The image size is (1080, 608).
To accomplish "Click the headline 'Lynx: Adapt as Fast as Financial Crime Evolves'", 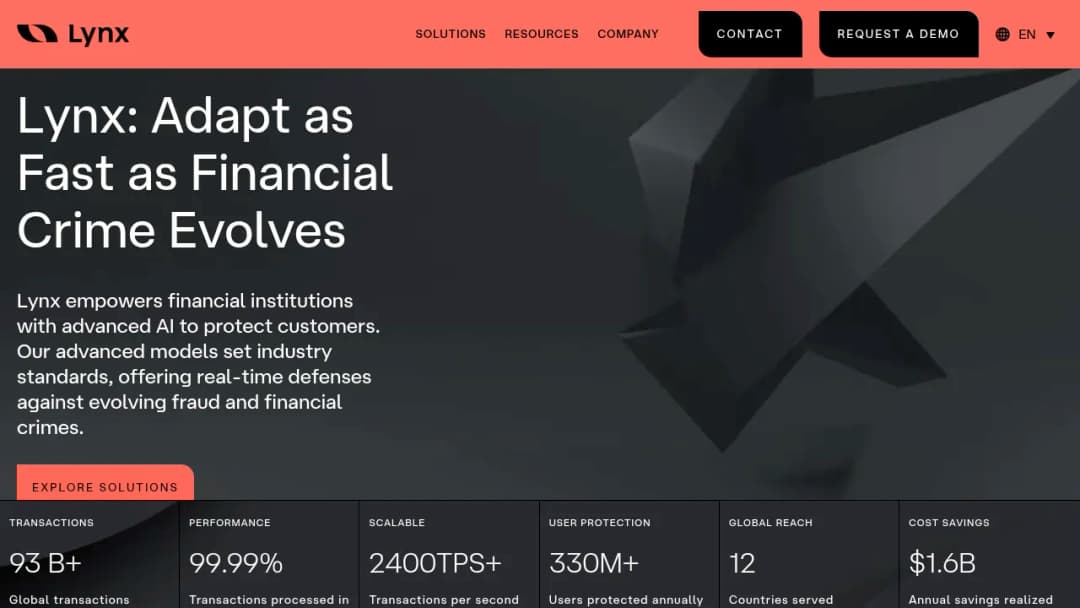I will click(205, 172).
